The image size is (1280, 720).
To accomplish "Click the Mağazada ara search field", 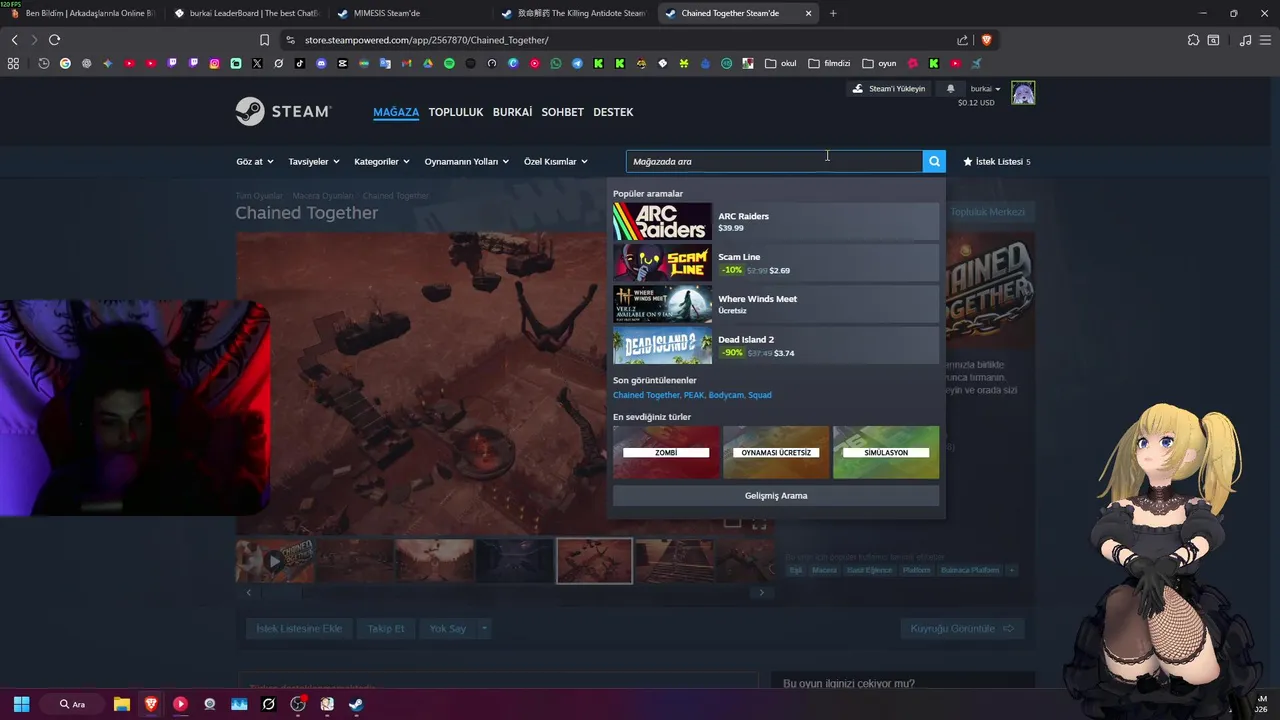I will 774,161.
